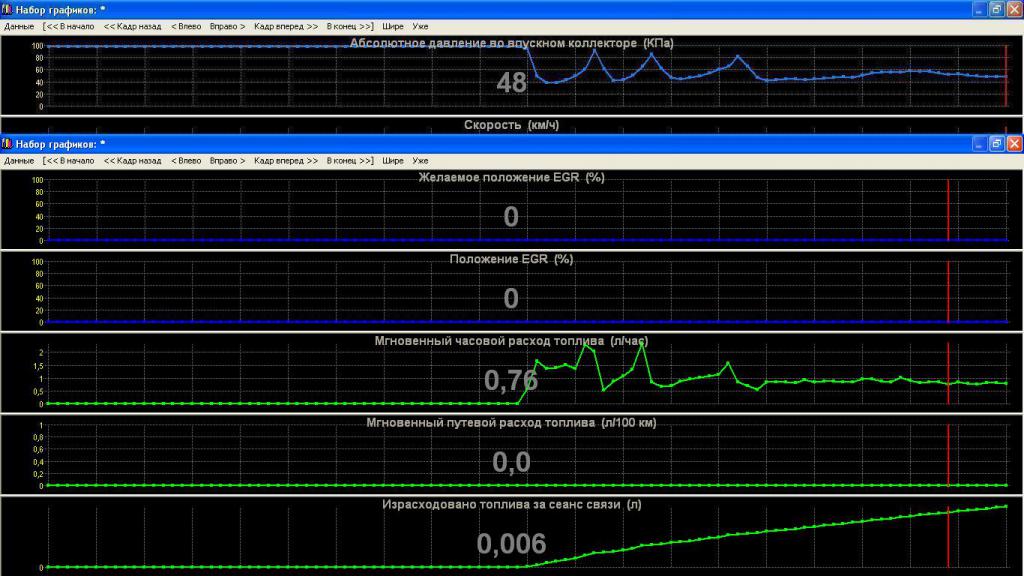Close the EGR graph window
Screen dimensions: 1024x576
[1013, 144]
